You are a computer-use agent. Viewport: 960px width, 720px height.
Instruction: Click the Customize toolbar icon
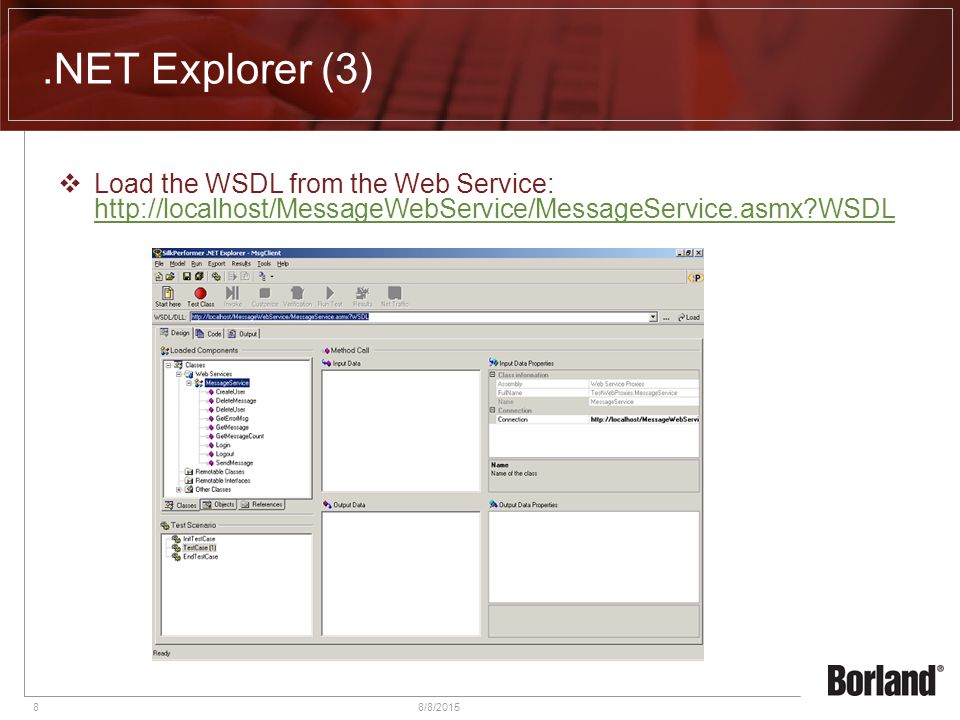pos(264,297)
